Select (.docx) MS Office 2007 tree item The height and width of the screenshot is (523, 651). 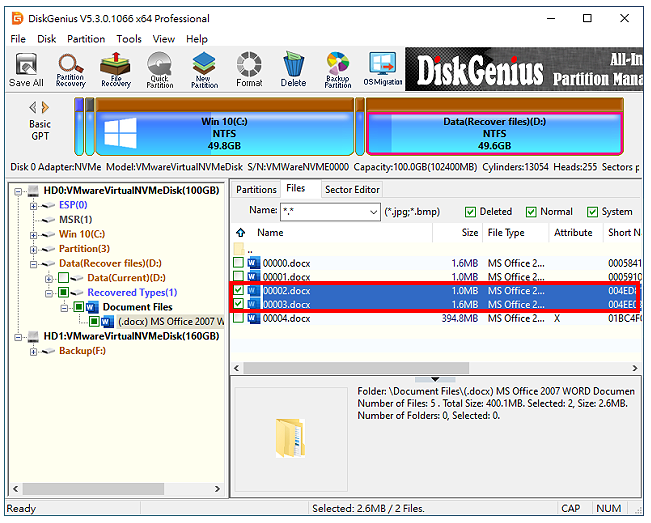click(x=171, y=322)
